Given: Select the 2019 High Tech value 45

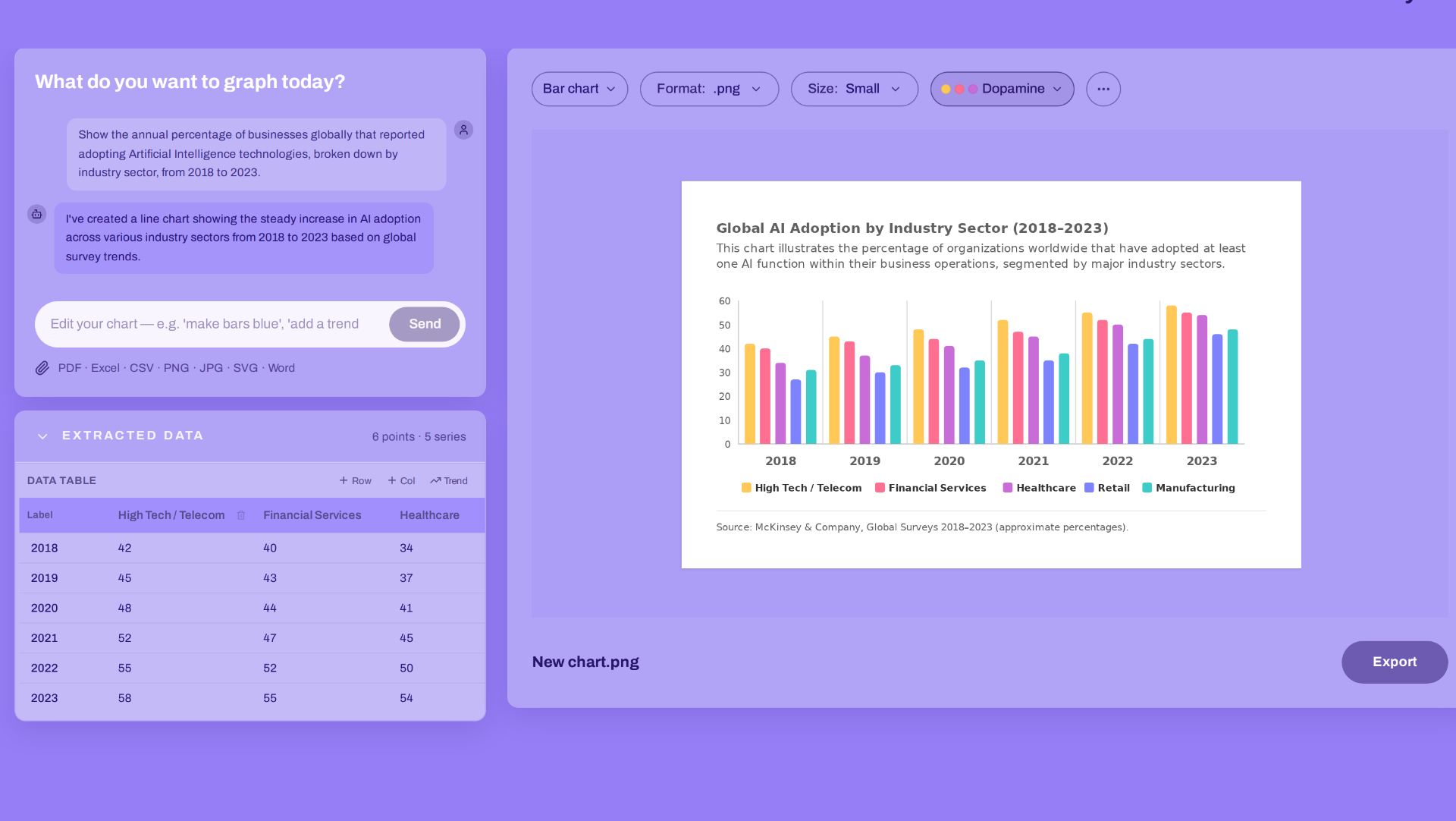Looking at the screenshot, I should [x=125, y=578].
